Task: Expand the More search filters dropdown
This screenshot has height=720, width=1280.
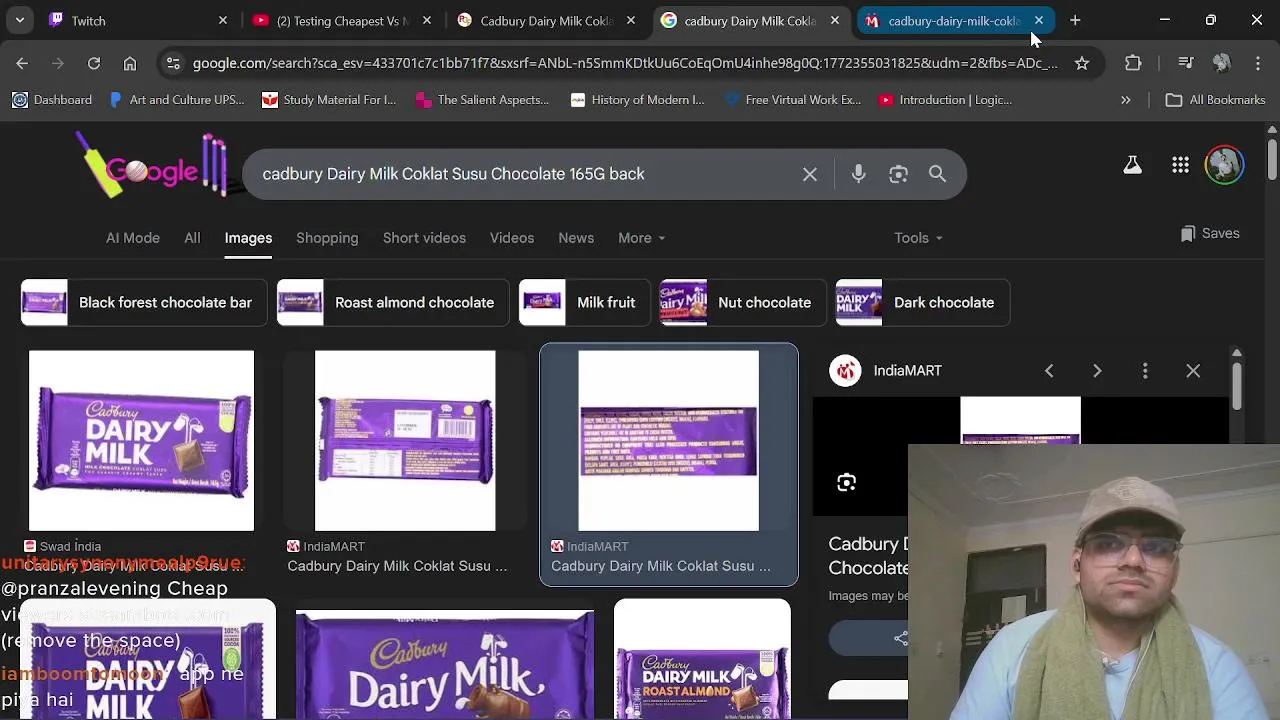Action: tap(641, 238)
